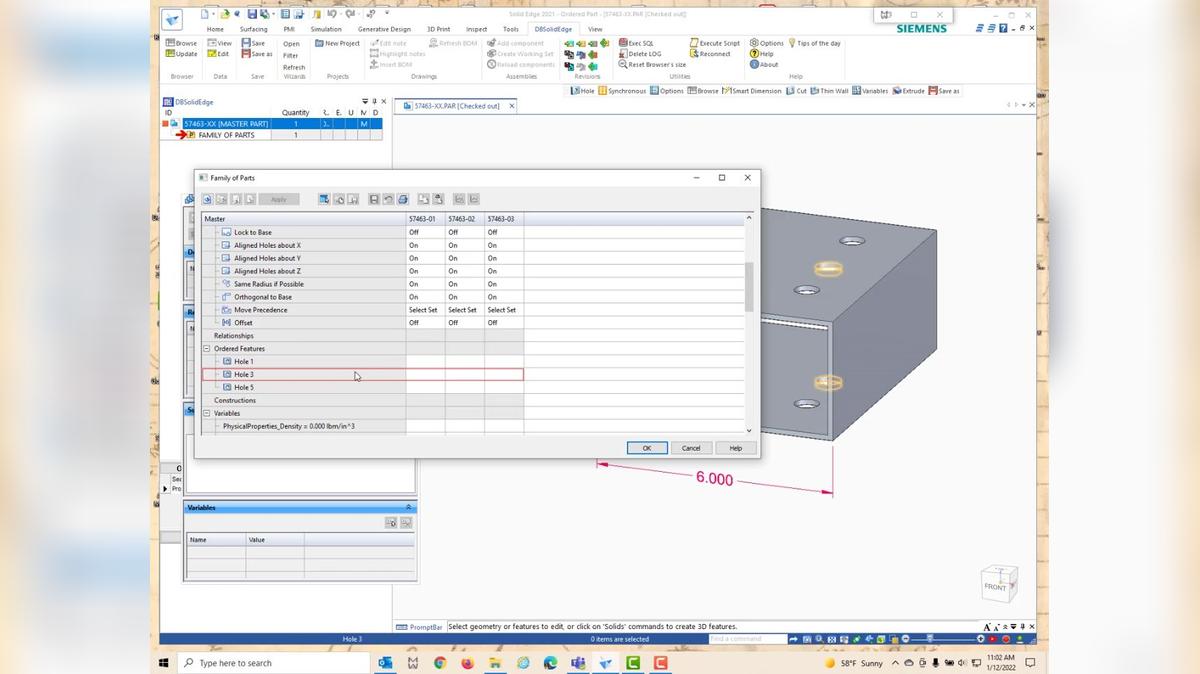Click Cancel in Family of Parts dialog
Screen dimensions: 1200x674
(691, 448)
